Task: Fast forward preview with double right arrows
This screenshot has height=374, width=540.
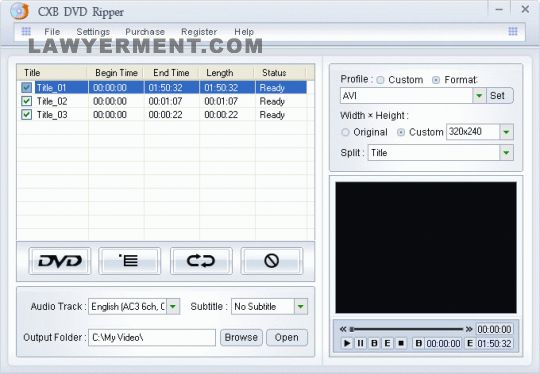Action: pos(469,329)
